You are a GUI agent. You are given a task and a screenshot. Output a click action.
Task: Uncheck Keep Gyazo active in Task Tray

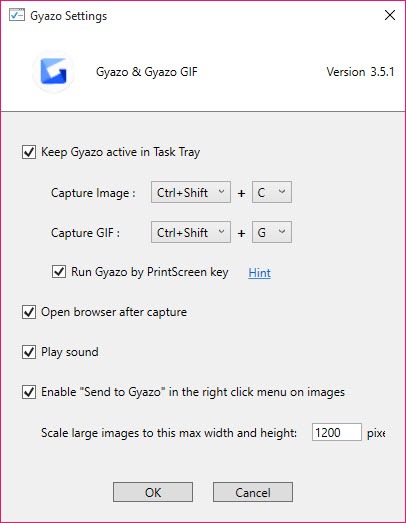coord(29,152)
